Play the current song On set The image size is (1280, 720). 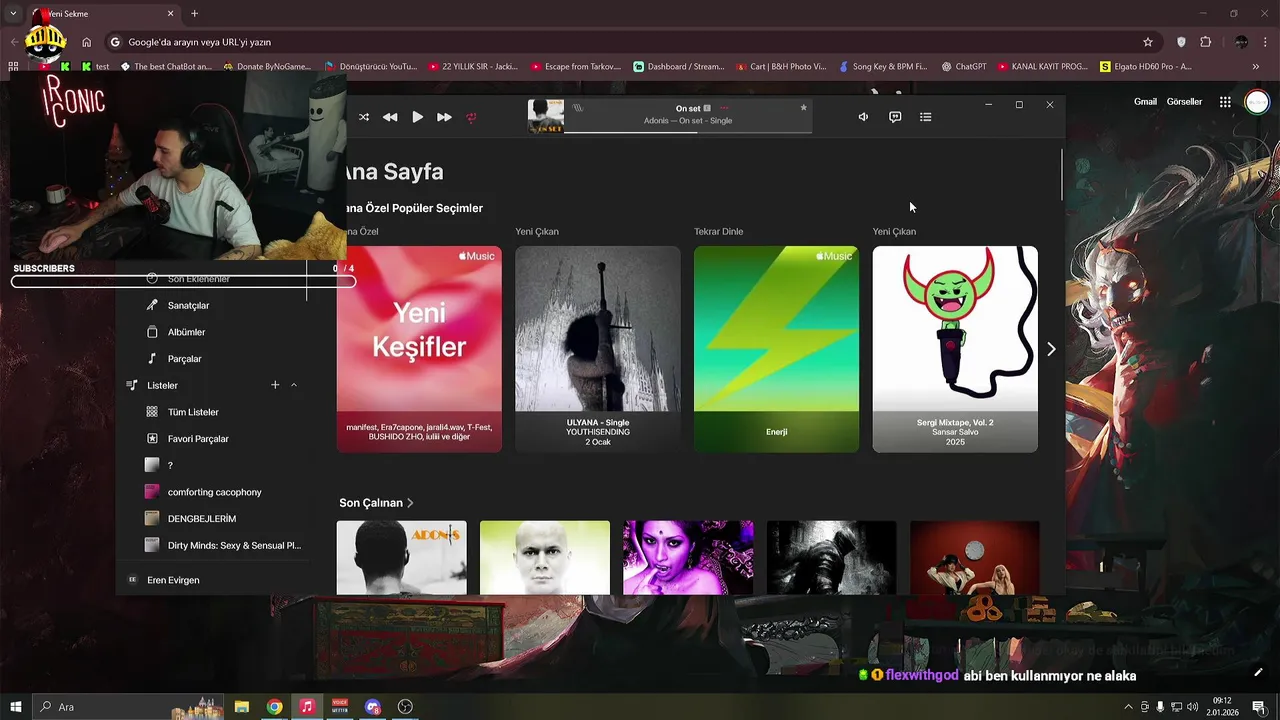(x=417, y=117)
